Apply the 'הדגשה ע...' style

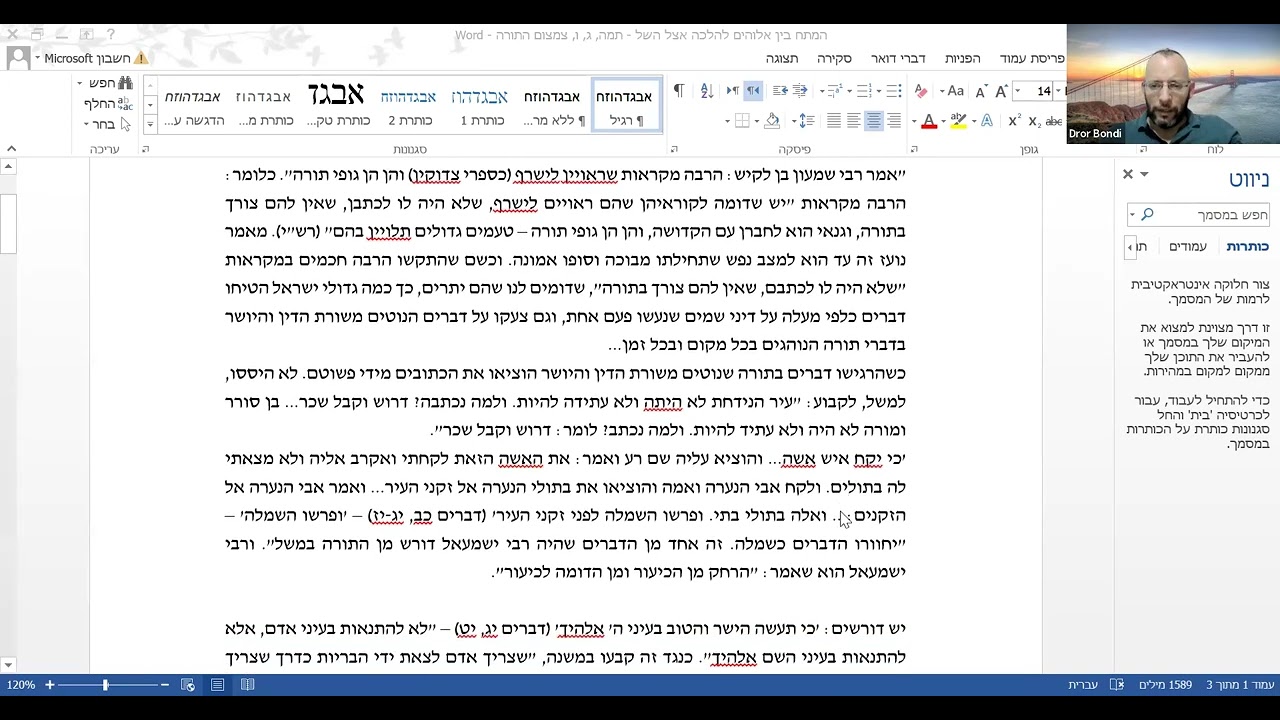(192, 106)
